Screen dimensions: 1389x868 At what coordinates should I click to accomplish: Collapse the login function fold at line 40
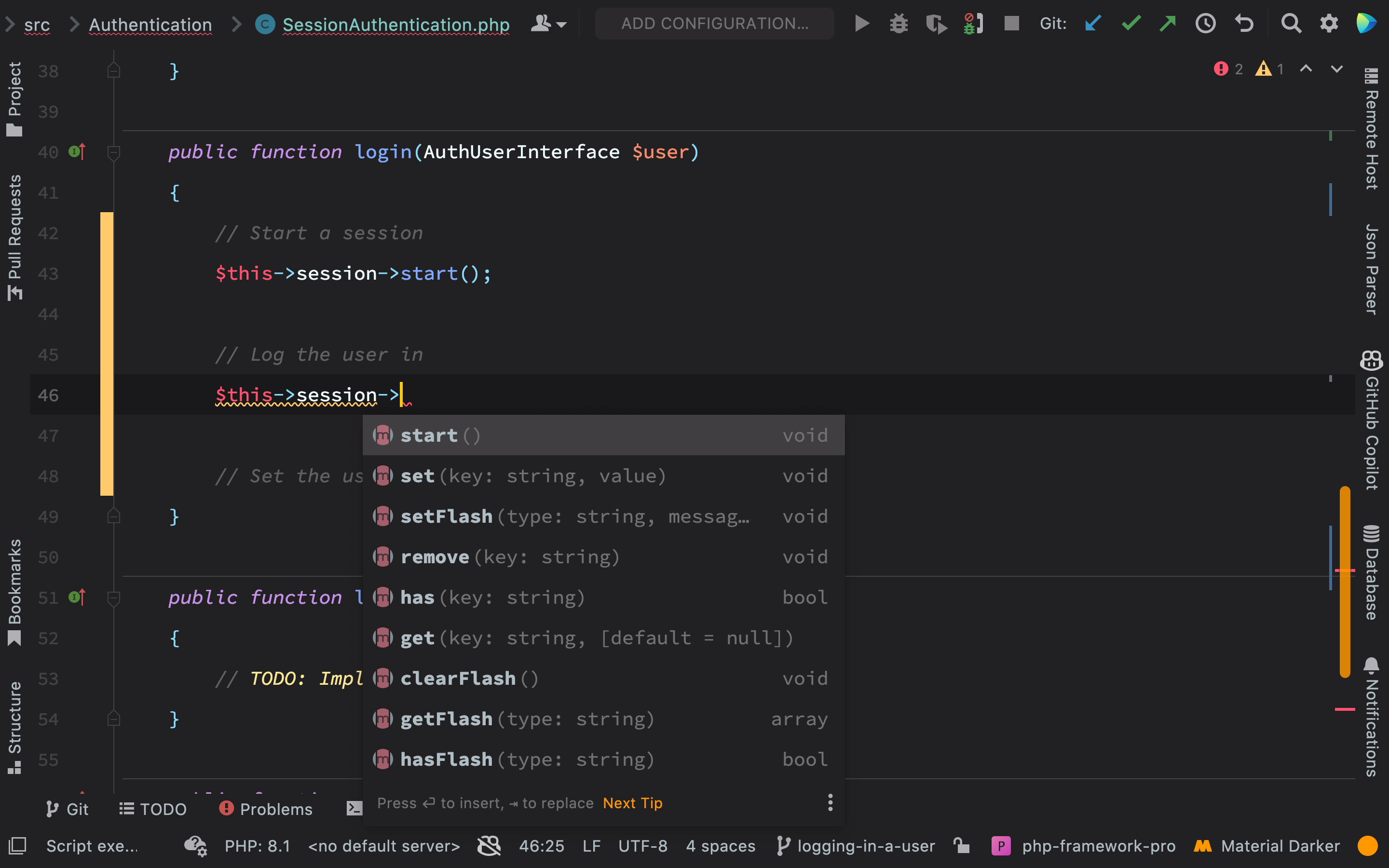114,153
